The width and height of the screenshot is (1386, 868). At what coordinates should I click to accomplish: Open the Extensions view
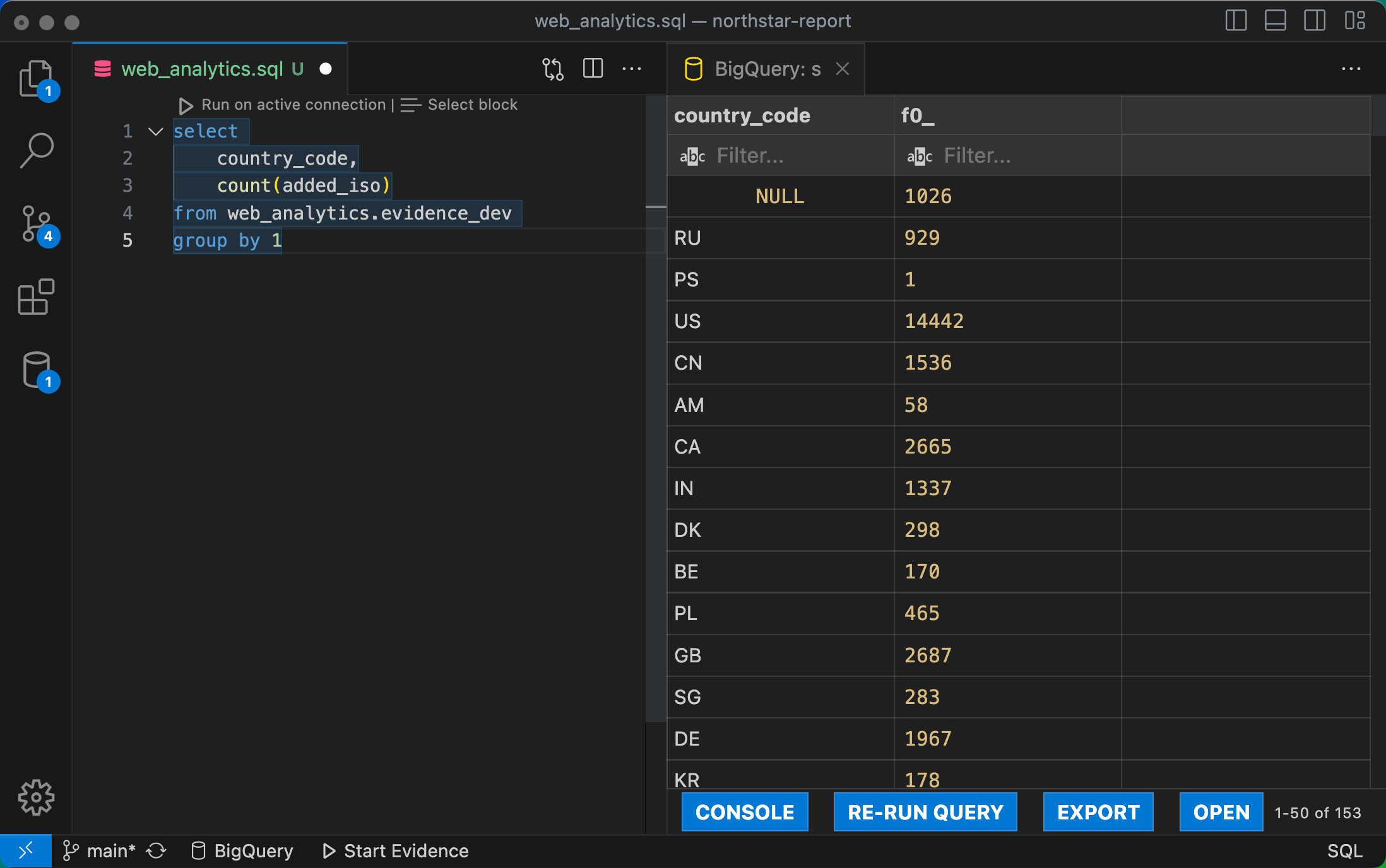point(37,296)
